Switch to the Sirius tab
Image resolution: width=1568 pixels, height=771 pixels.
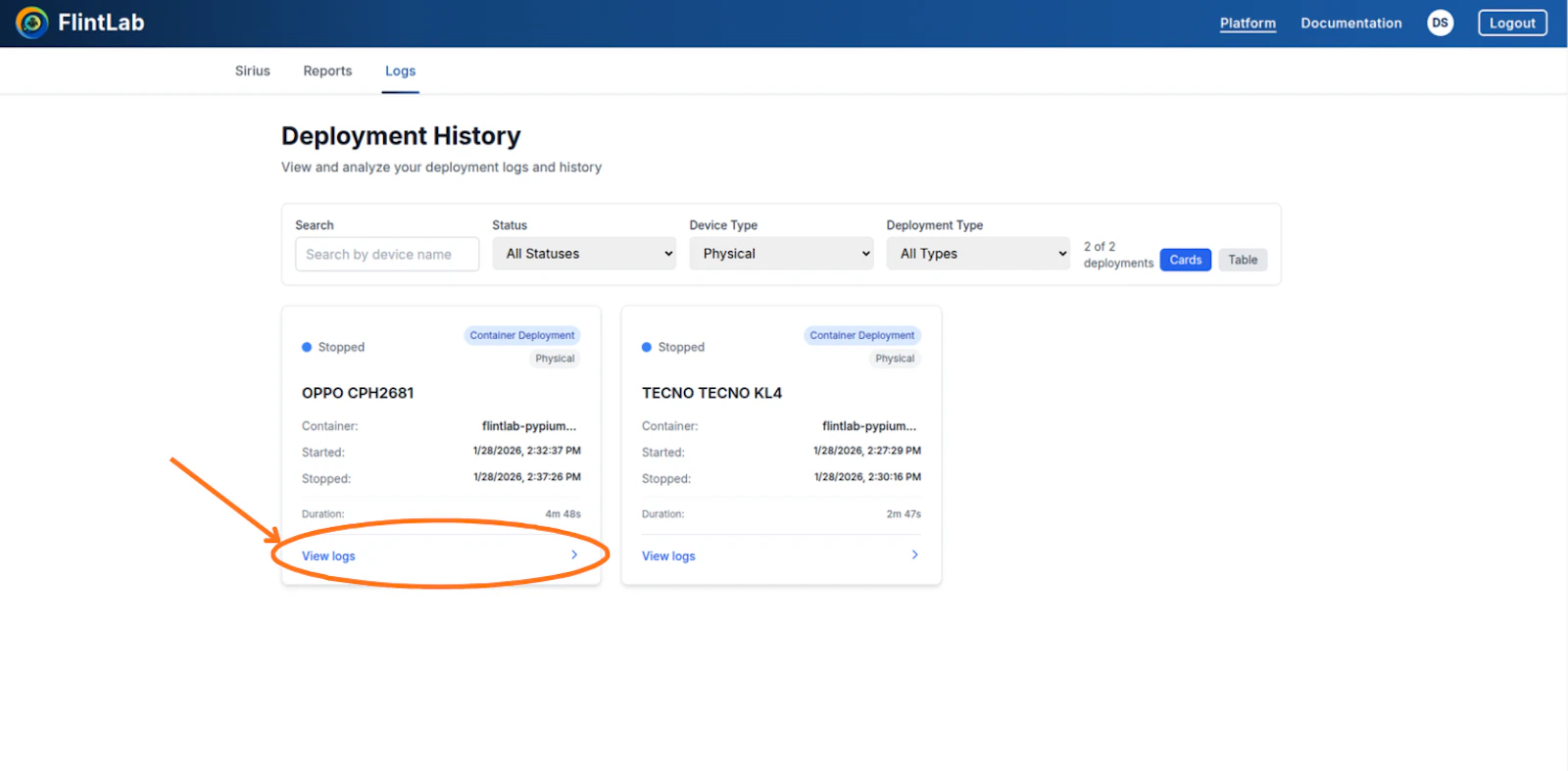pos(253,71)
